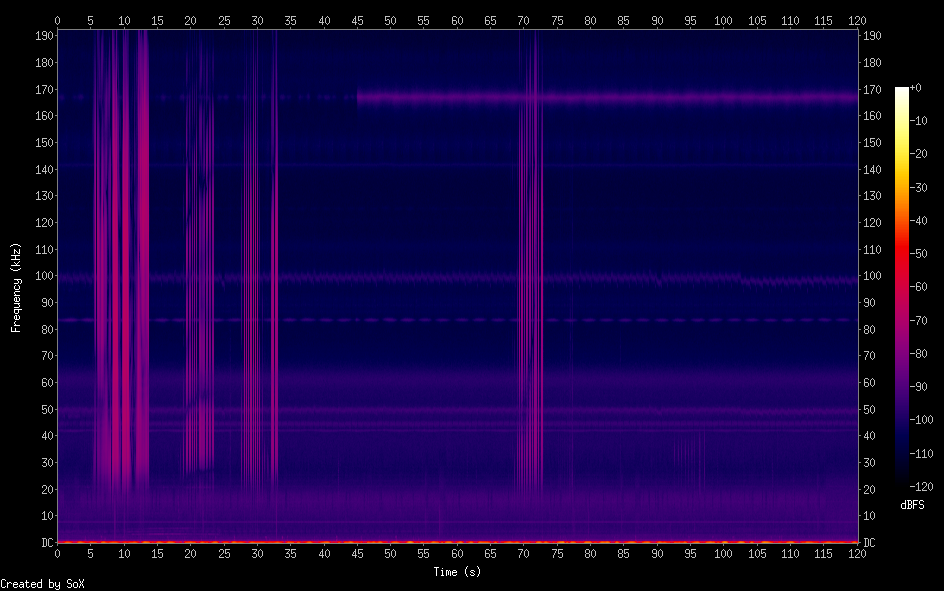Click where the 167 kHz tone begins
Screen dimensions: 944x591
coord(359,98)
